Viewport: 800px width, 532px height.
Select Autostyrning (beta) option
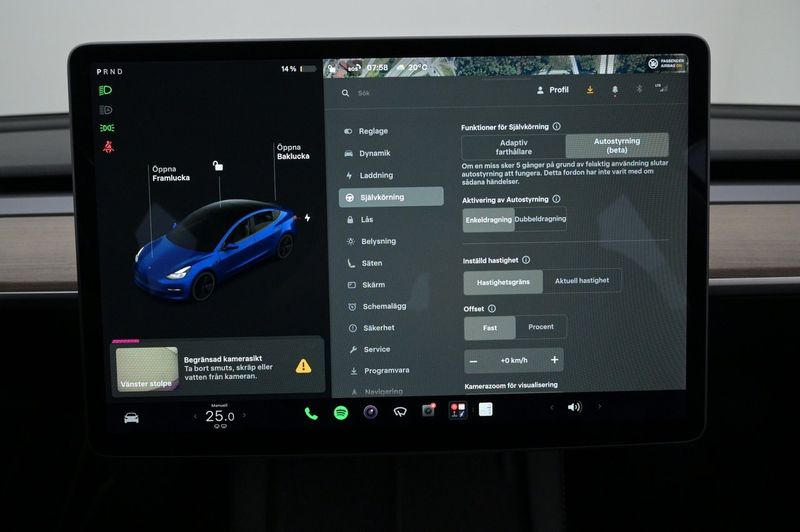point(617,145)
